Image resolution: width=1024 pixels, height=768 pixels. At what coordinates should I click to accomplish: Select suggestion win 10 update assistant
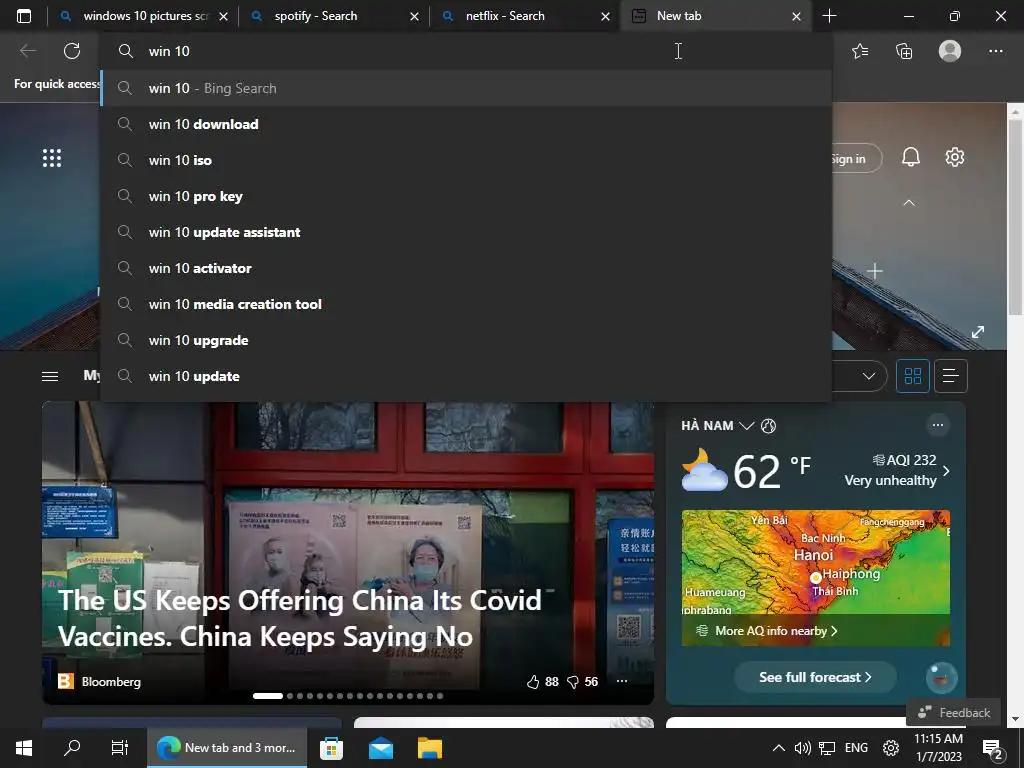[x=466, y=232]
